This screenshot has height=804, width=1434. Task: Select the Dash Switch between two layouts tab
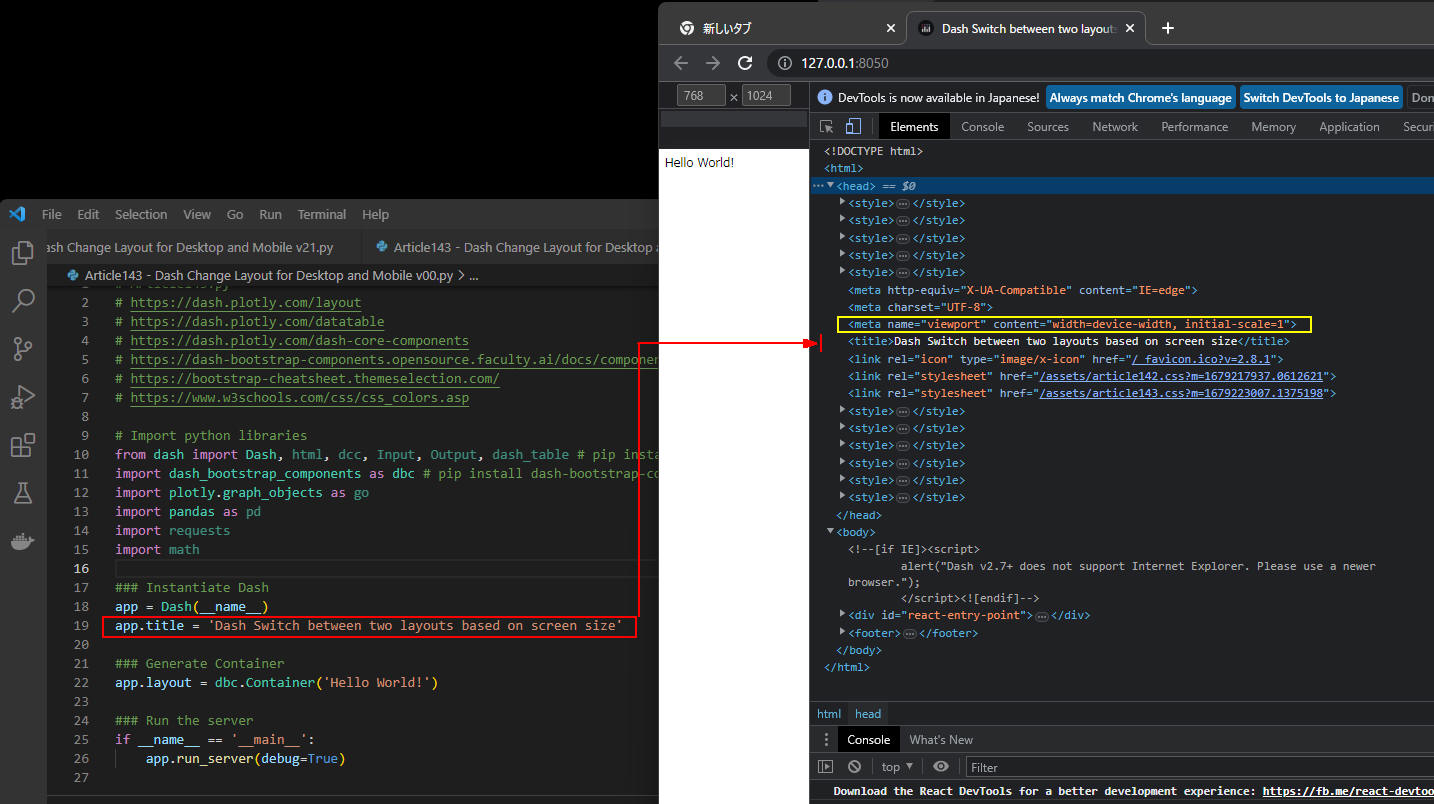tap(1025, 28)
